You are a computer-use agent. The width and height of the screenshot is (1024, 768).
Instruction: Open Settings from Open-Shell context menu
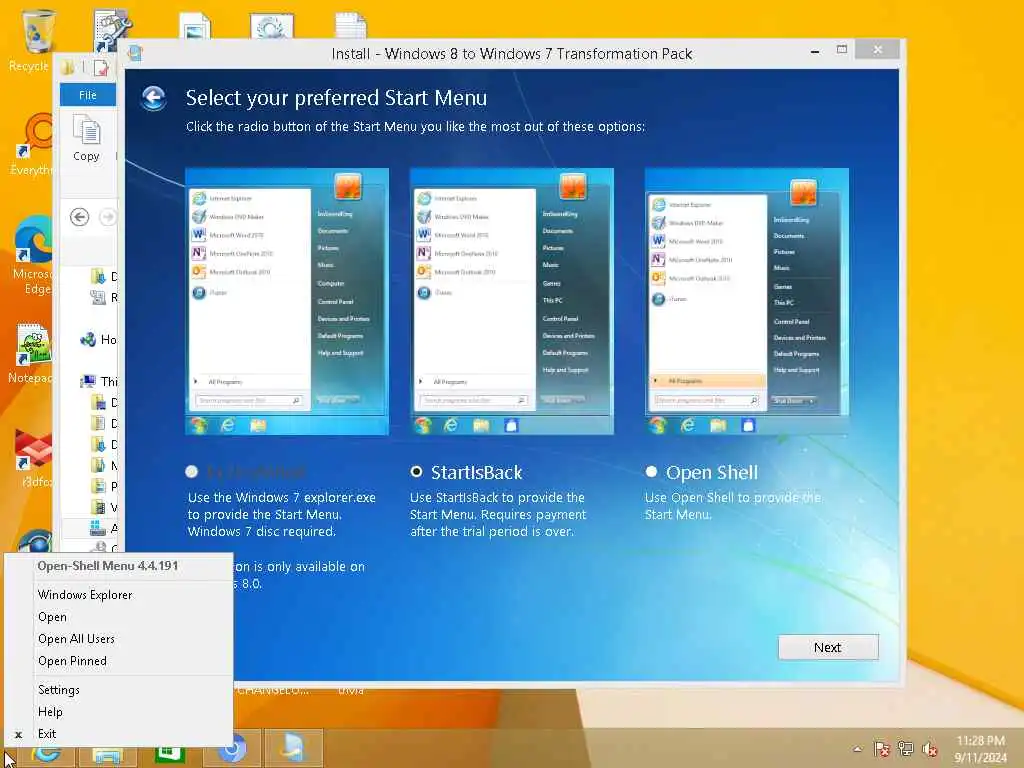coord(59,690)
